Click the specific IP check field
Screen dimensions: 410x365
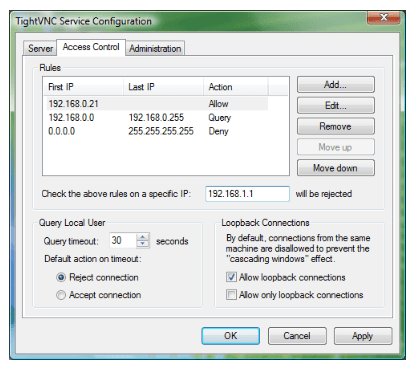247,194
